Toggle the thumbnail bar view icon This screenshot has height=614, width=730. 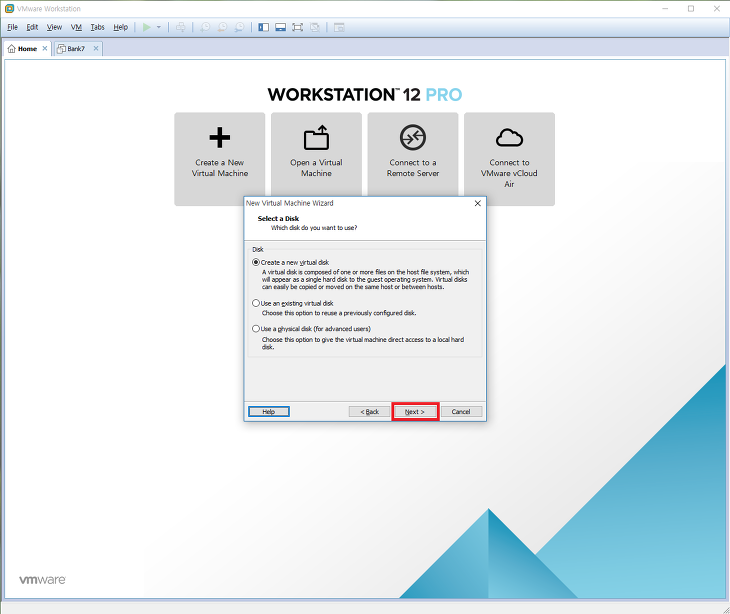[x=280, y=27]
